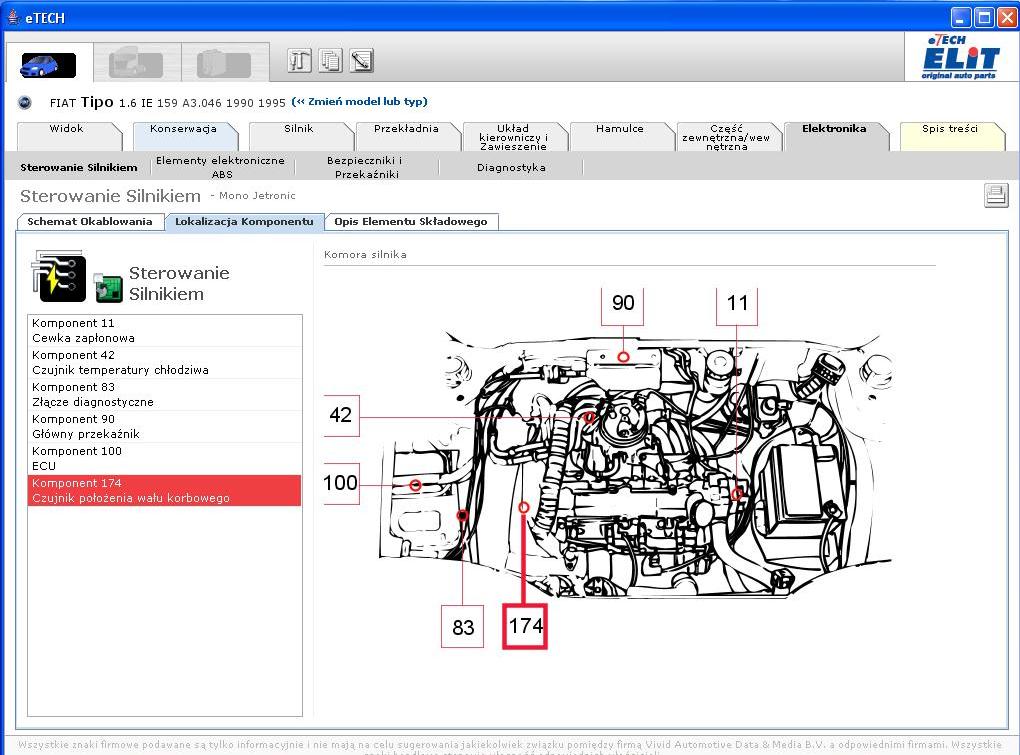Click the red marker for component 174
The height and width of the screenshot is (755, 1020).
coord(524,507)
